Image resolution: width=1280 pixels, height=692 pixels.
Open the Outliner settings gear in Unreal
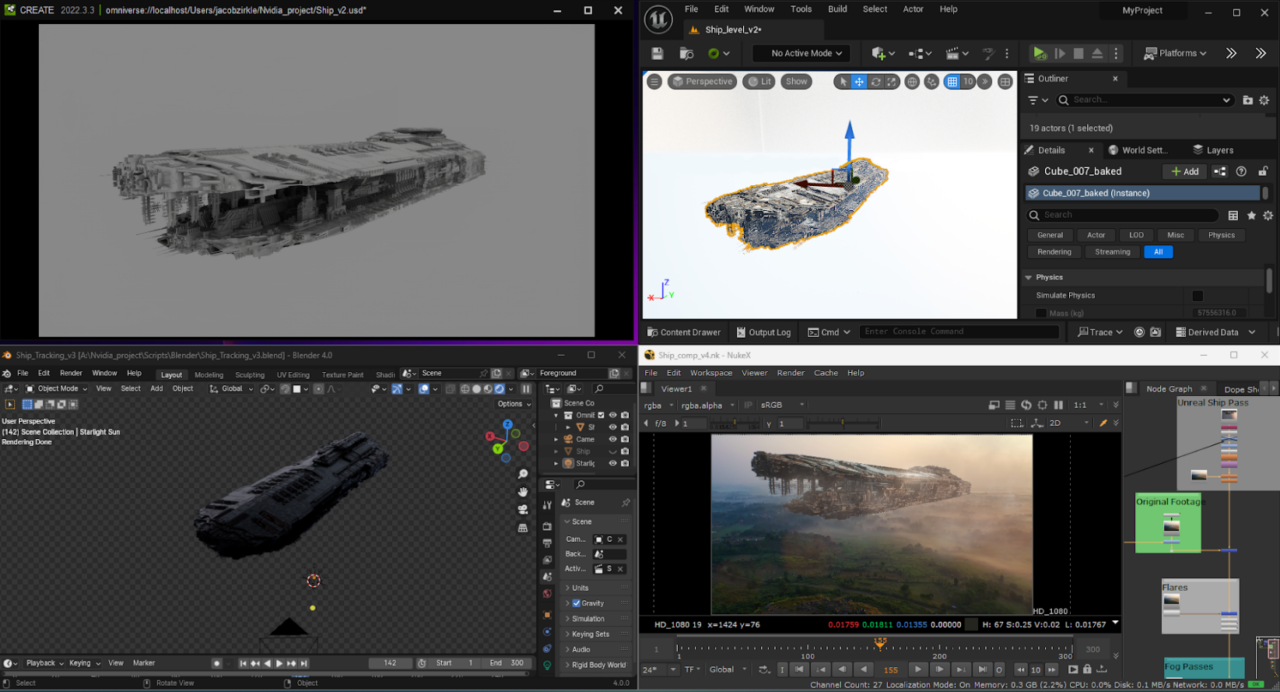click(1263, 100)
